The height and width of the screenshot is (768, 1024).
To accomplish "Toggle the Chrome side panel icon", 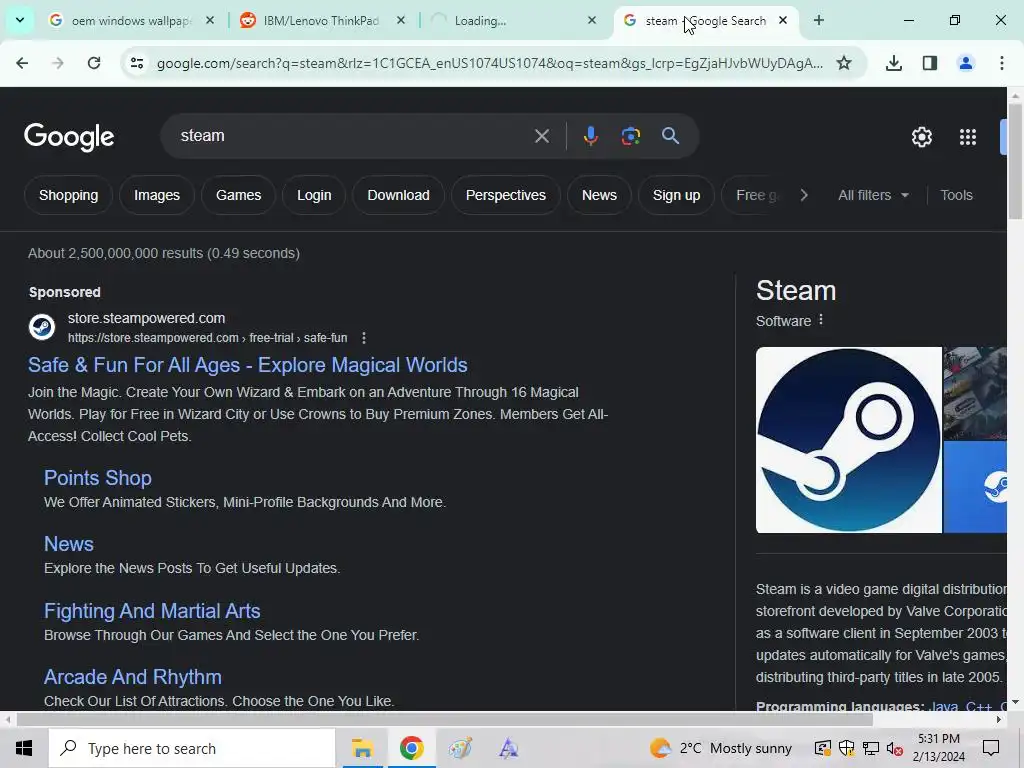I will click(x=930, y=63).
